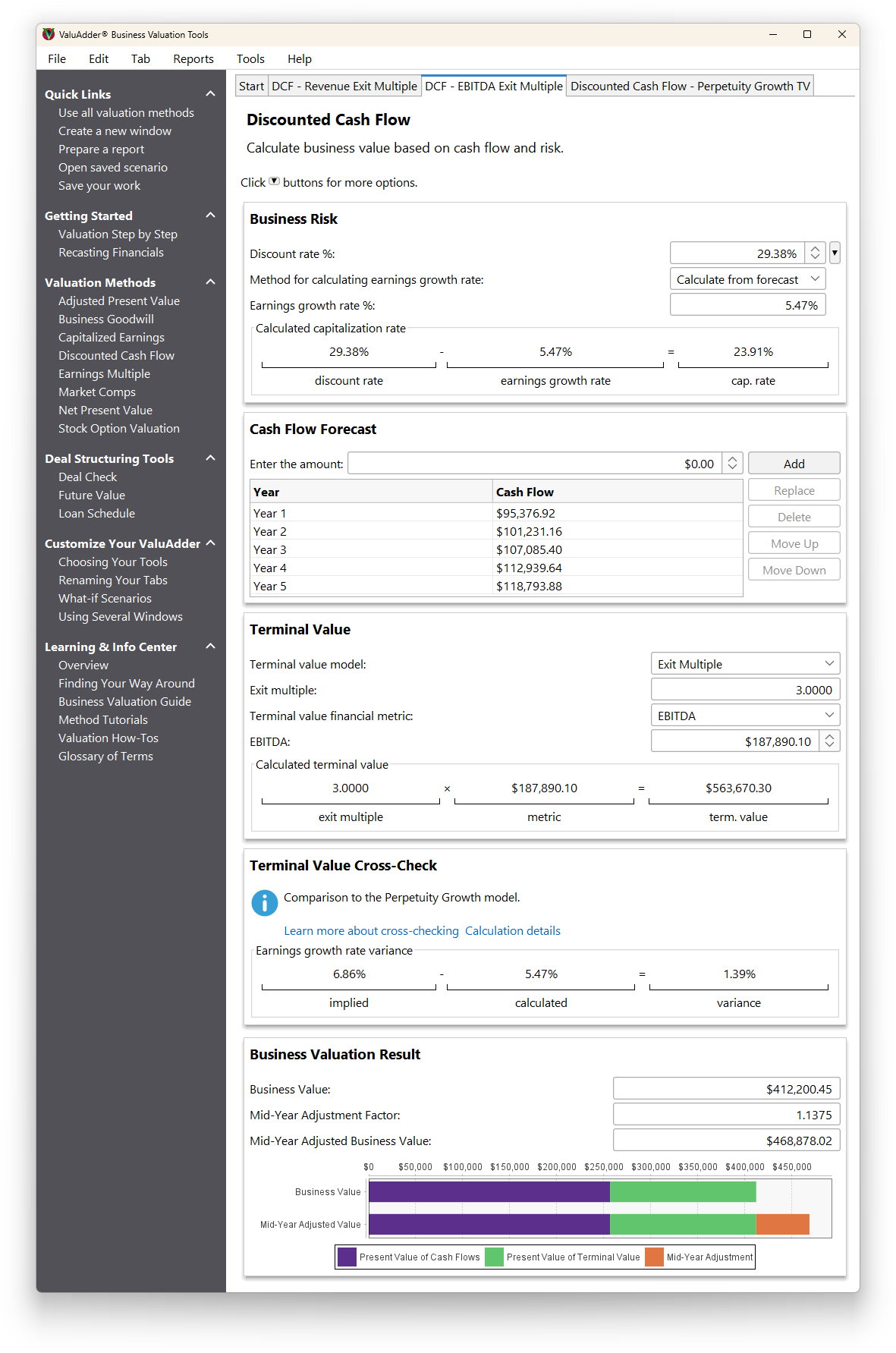896x1353 pixels.
Task: Select Market Comps method
Action: point(97,392)
